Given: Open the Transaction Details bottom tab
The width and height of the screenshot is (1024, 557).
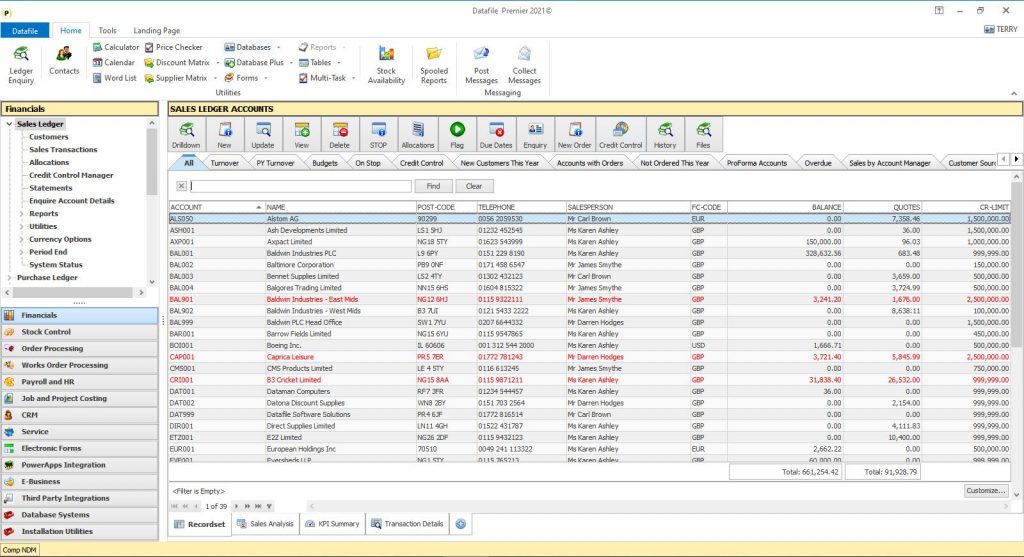Looking at the screenshot, I should point(408,524).
